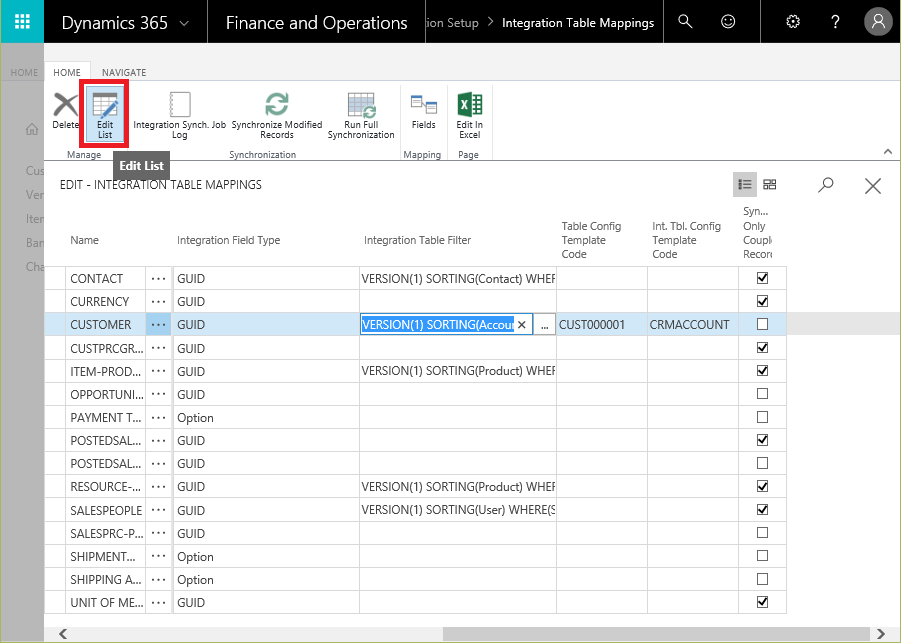Viewport: 901px width, 643px height.
Task: Open the Fields mapping action
Action: (x=423, y=111)
